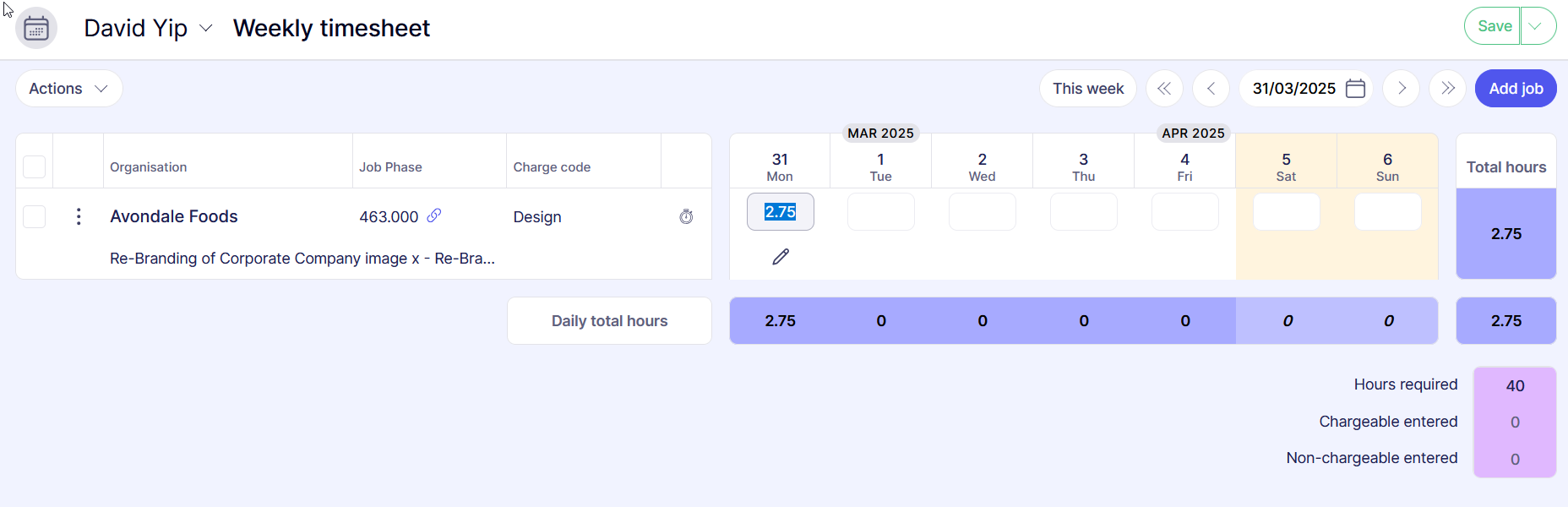Click the Add job button
The height and width of the screenshot is (507, 1568).
(x=1516, y=89)
